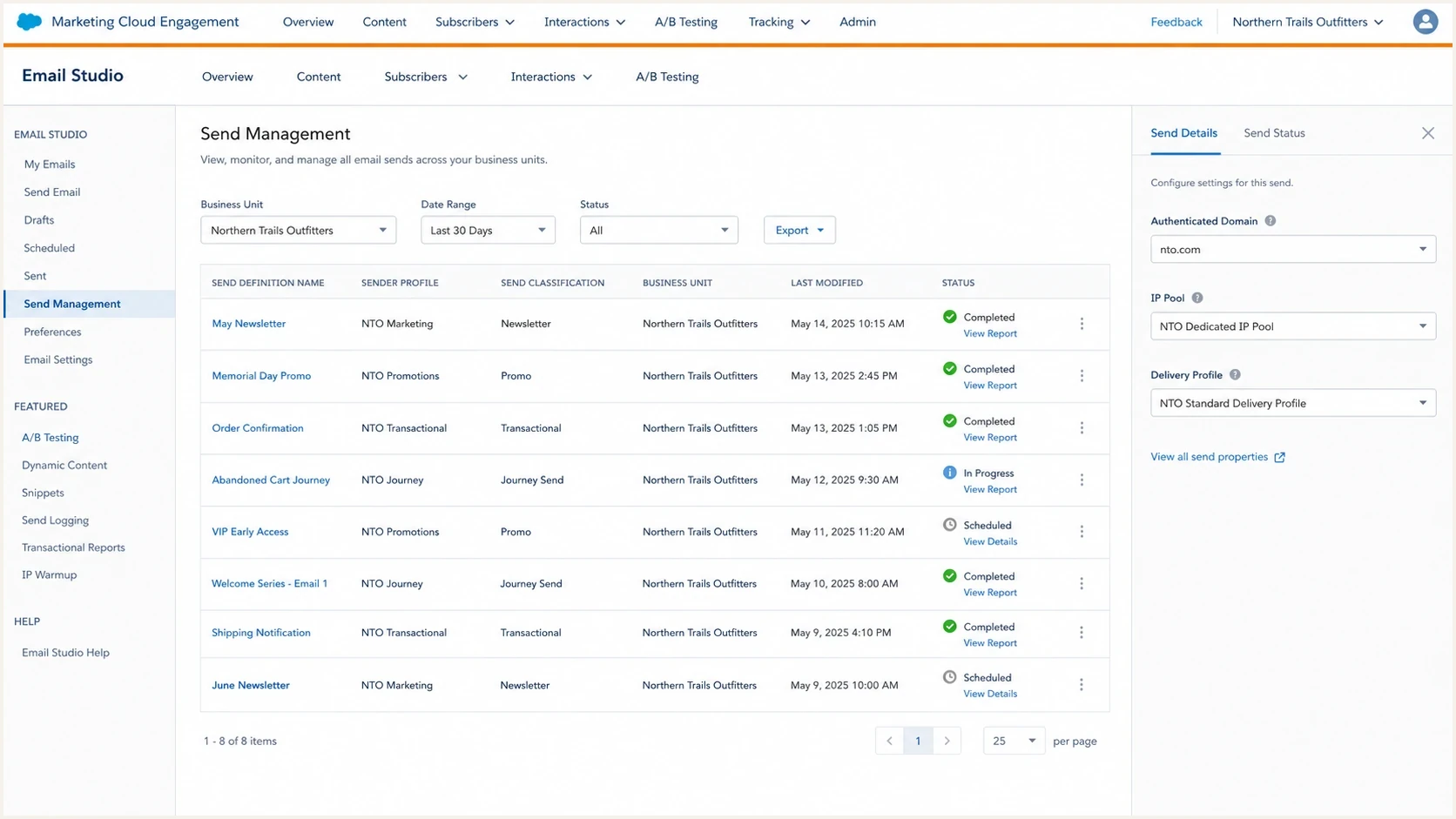Open the NTO Standard Delivery Profile dropdown

tap(1292, 403)
